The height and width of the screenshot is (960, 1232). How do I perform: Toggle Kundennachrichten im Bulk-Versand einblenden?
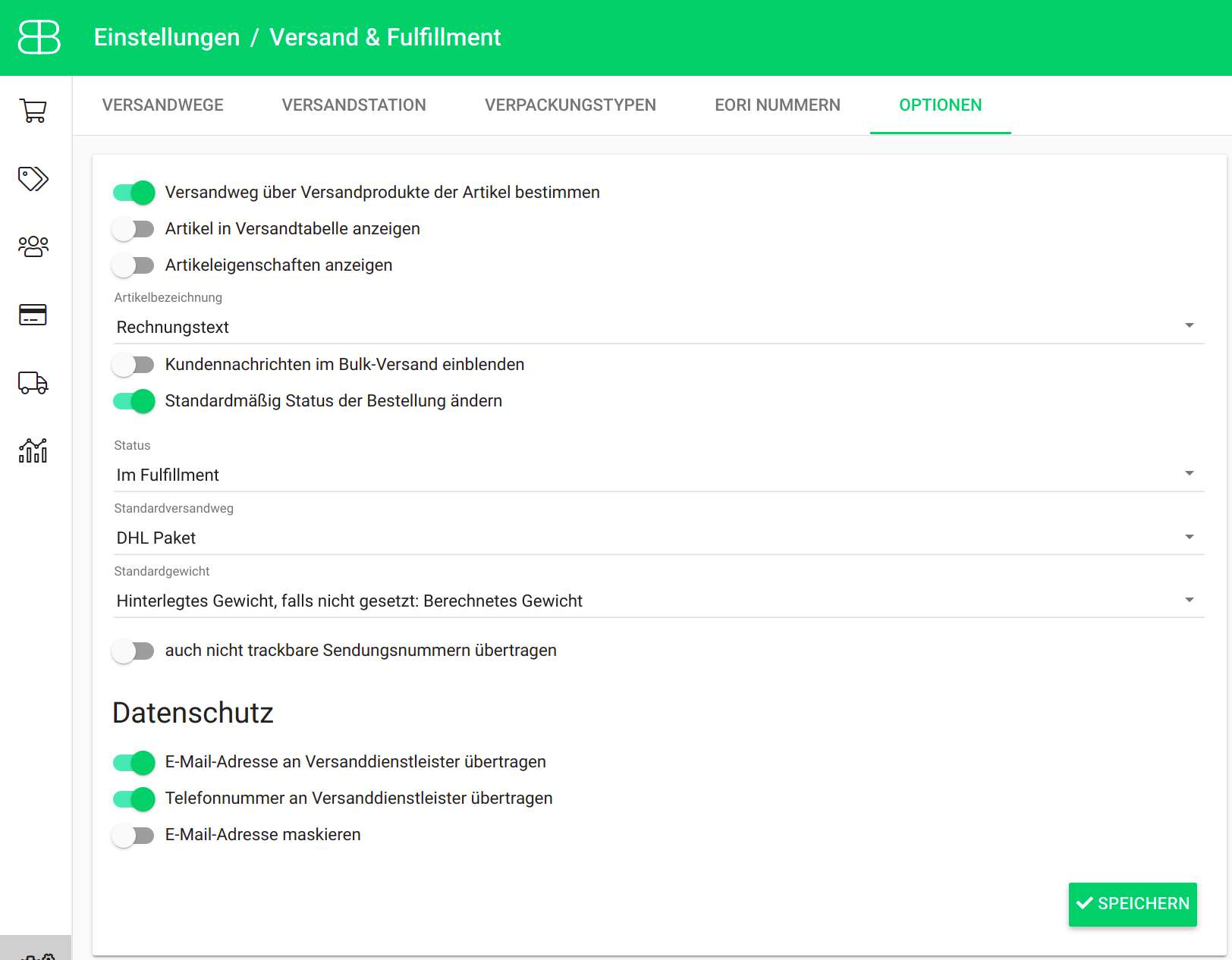point(133,365)
